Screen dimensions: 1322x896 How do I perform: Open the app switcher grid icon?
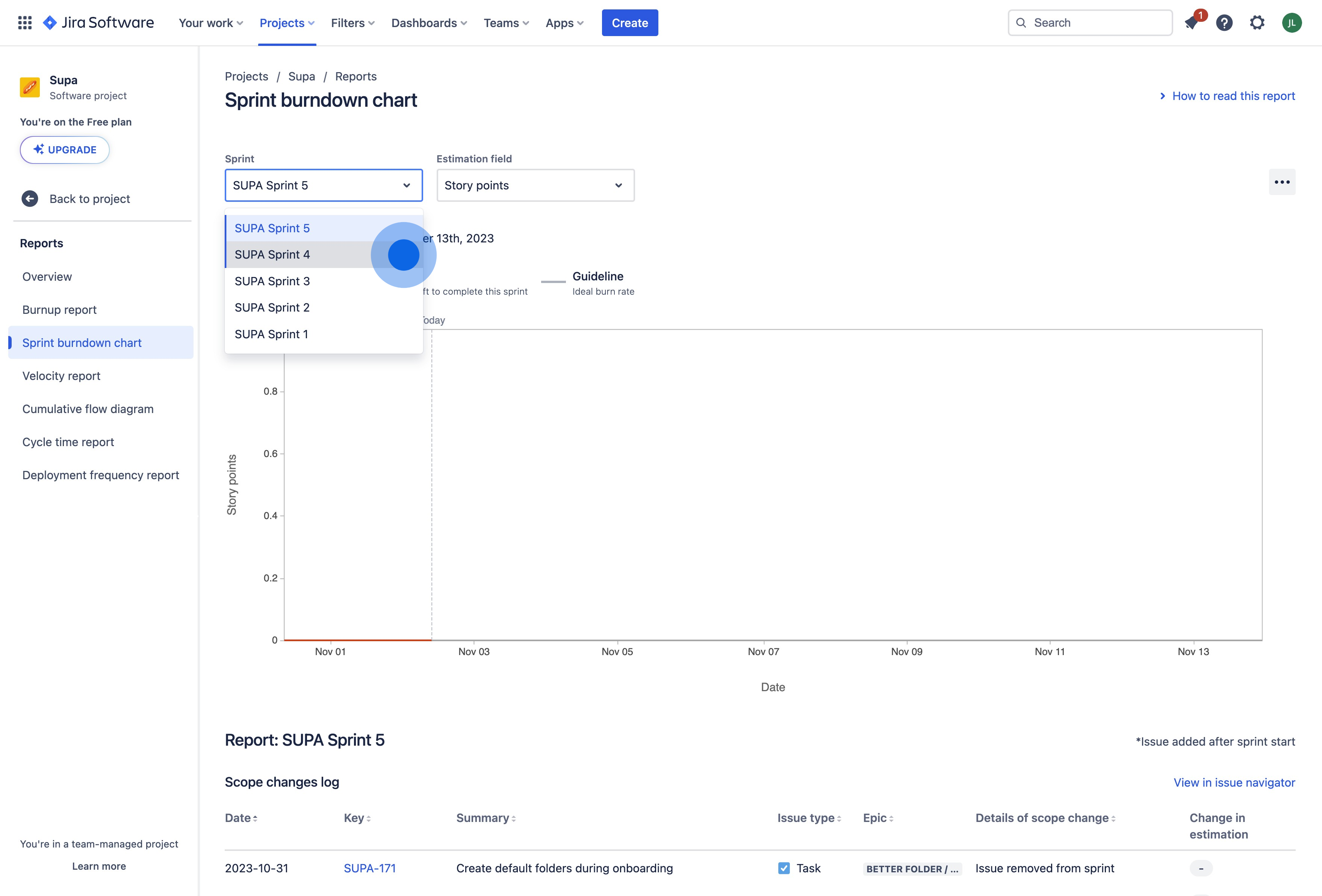(x=24, y=23)
